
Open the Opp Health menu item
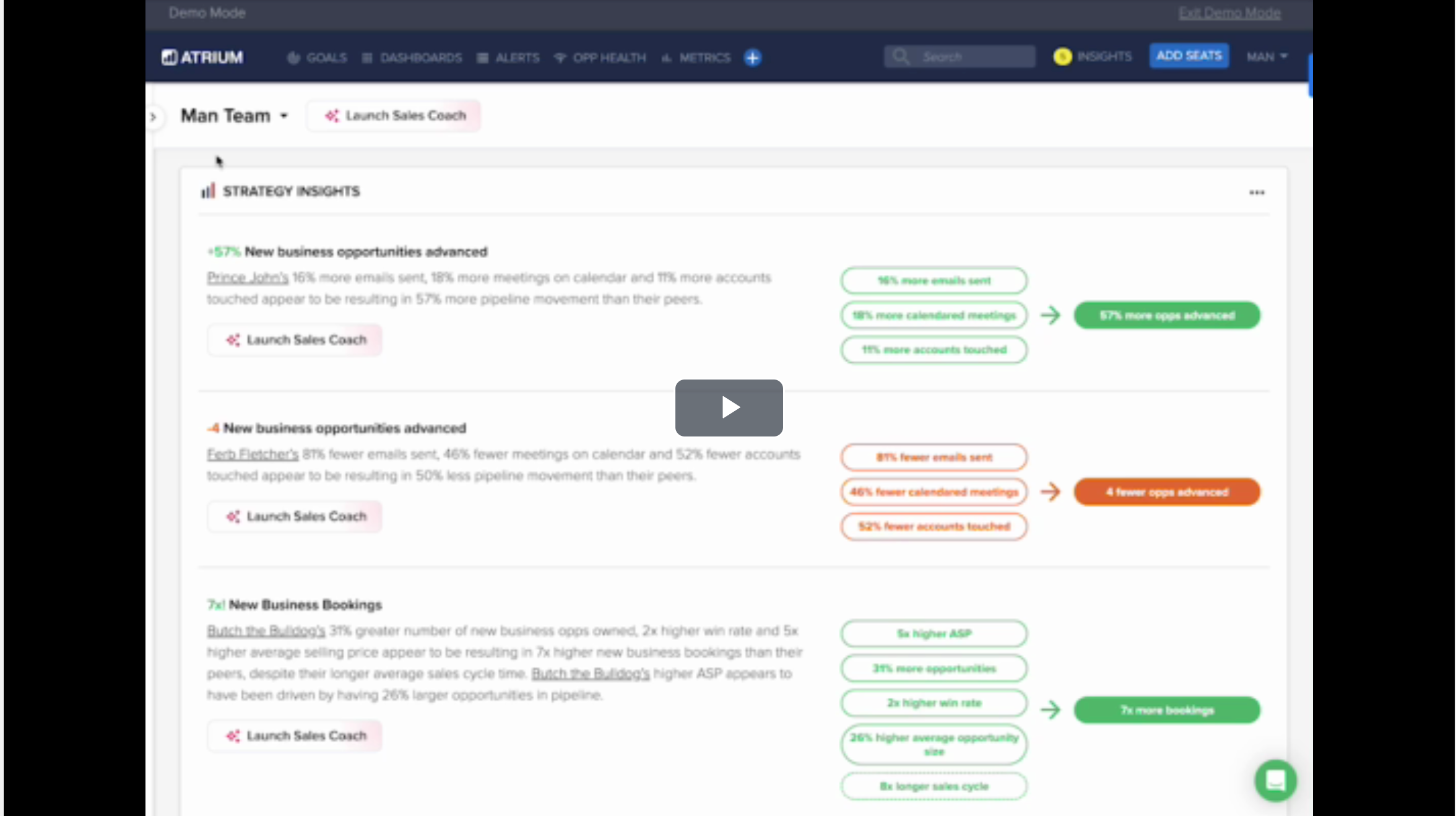tap(600, 58)
